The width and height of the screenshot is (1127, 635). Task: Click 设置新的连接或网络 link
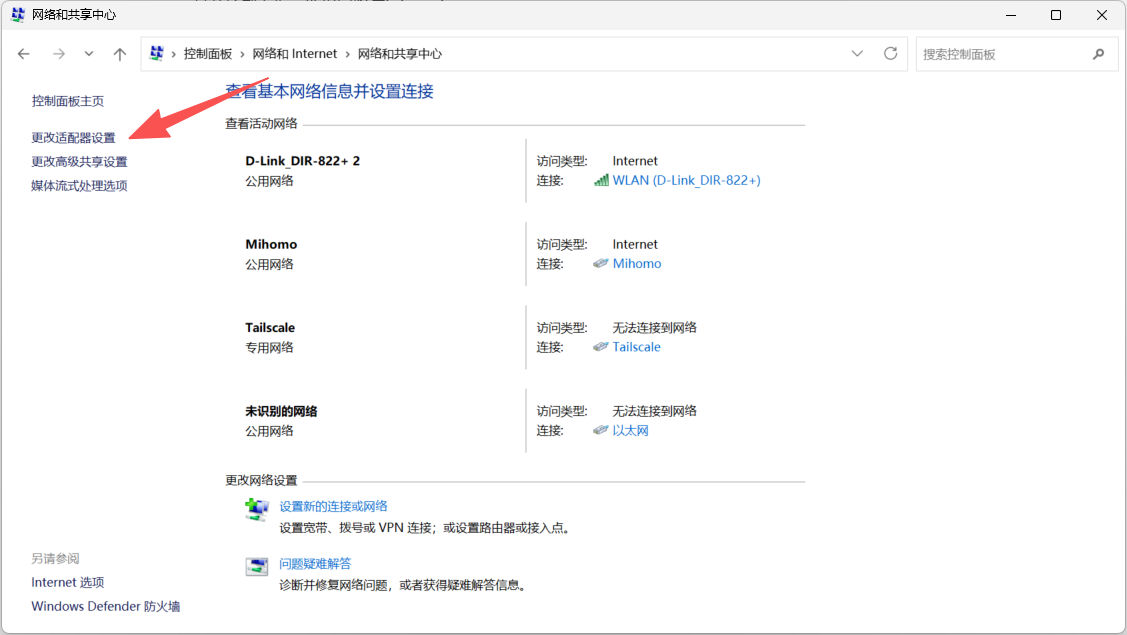click(334, 506)
